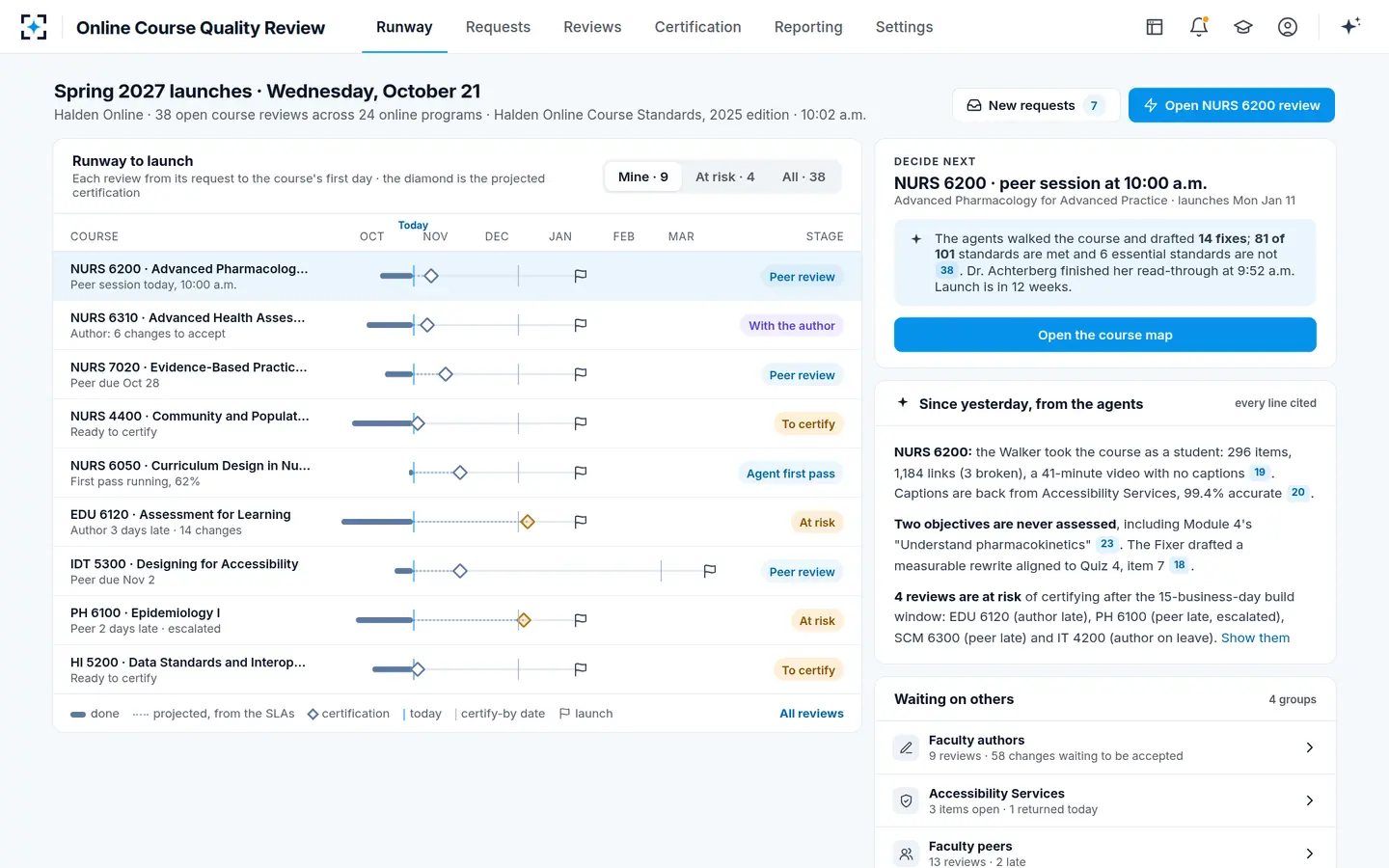The width and height of the screenshot is (1389, 868).
Task: Open citation 38 in Decide Next
Action: pyautogui.click(x=947, y=271)
